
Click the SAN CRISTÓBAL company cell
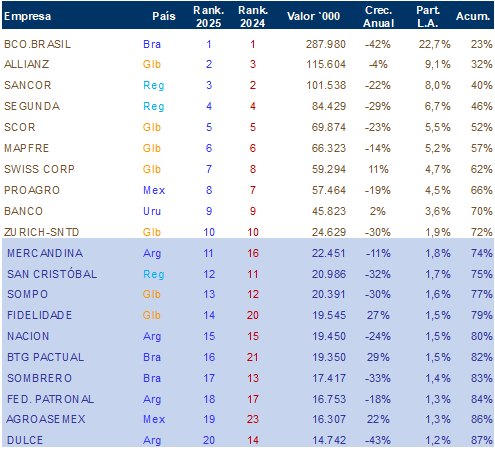52,274
